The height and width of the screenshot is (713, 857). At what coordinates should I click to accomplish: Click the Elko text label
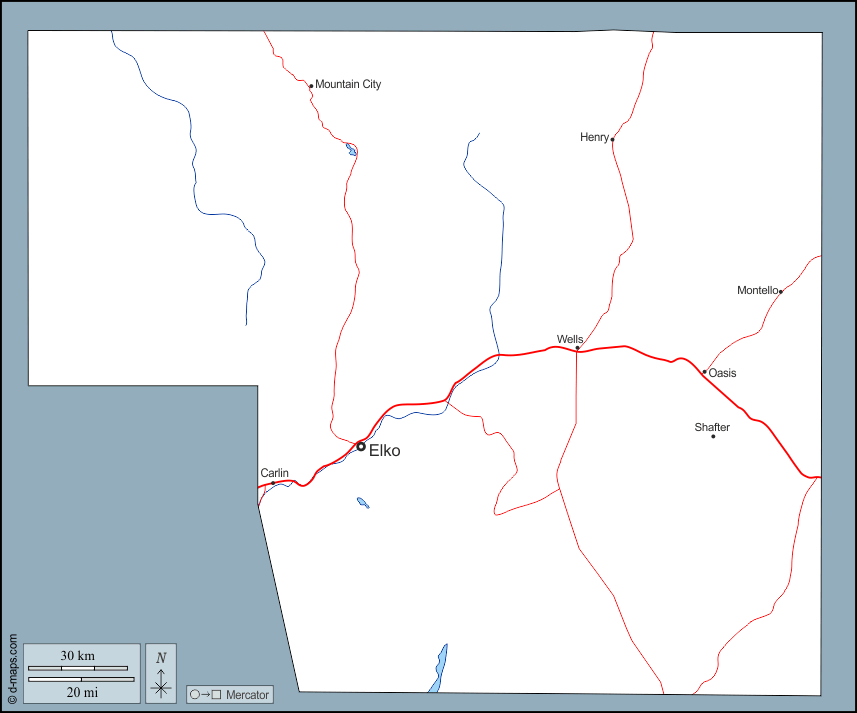pos(385,451)
